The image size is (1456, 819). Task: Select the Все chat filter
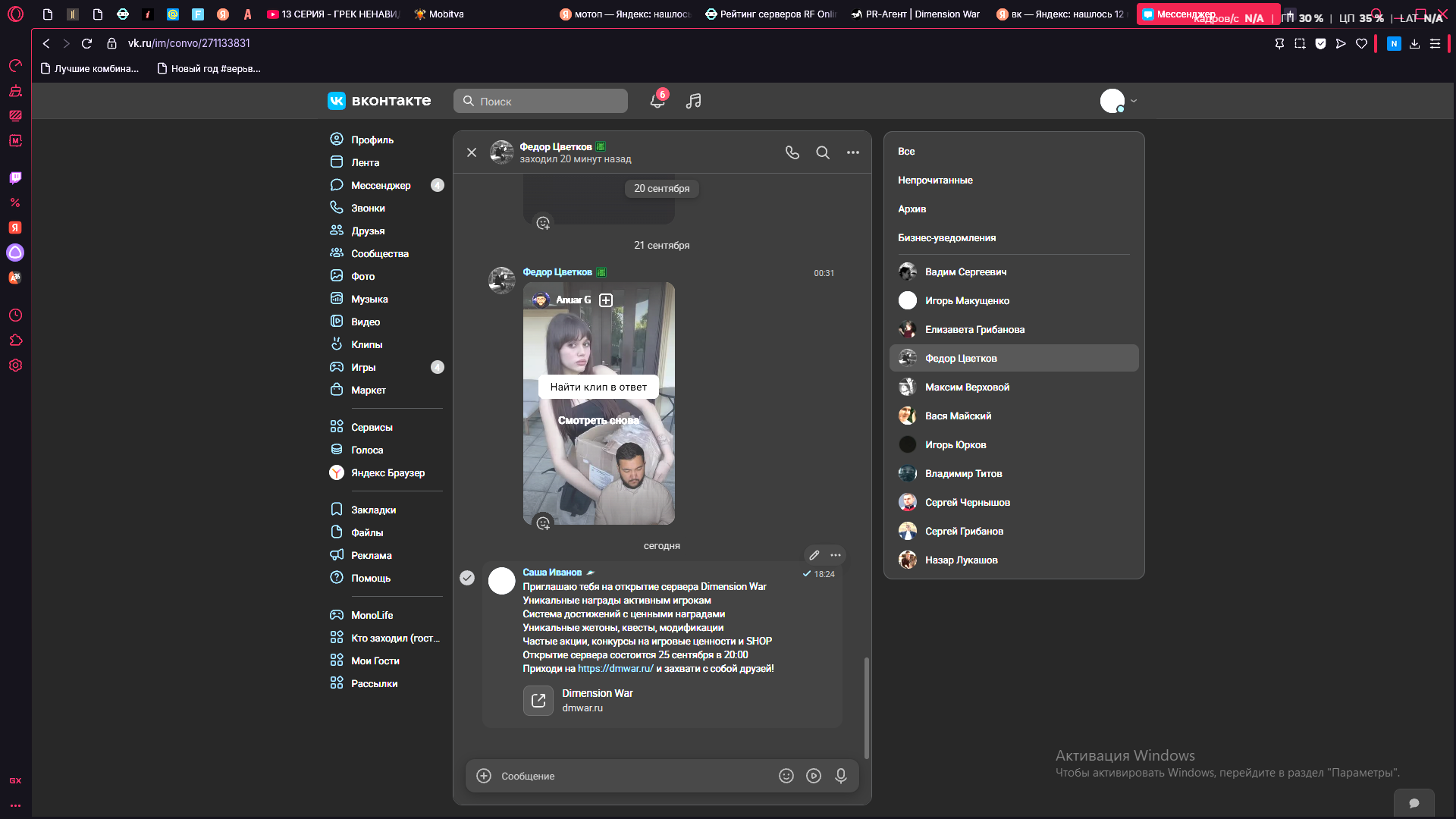(x=906, y=152)
